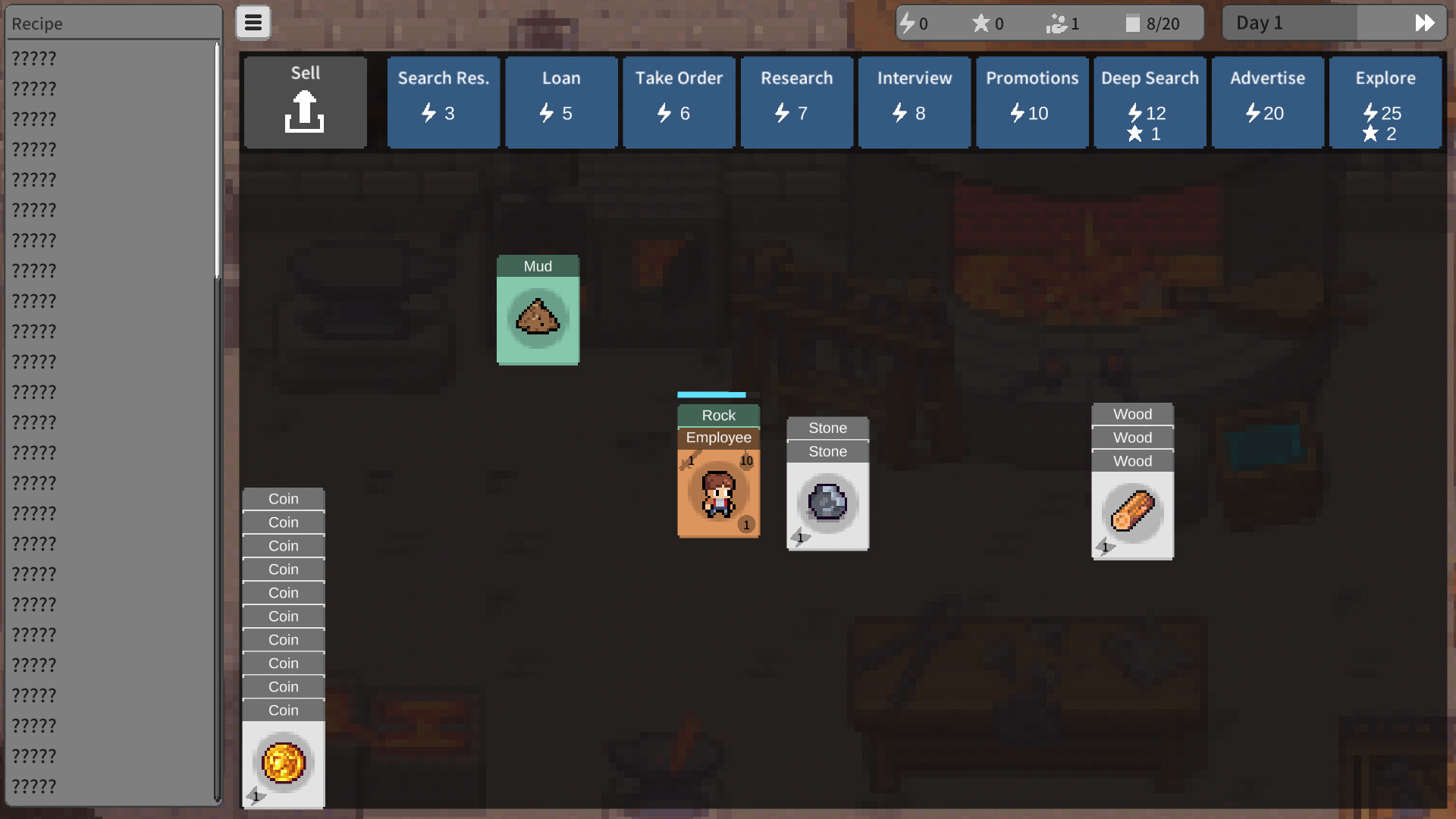Toggle the Coin stack item
The height and width of the screenshot is (819, 1456).
pos(284,762)
